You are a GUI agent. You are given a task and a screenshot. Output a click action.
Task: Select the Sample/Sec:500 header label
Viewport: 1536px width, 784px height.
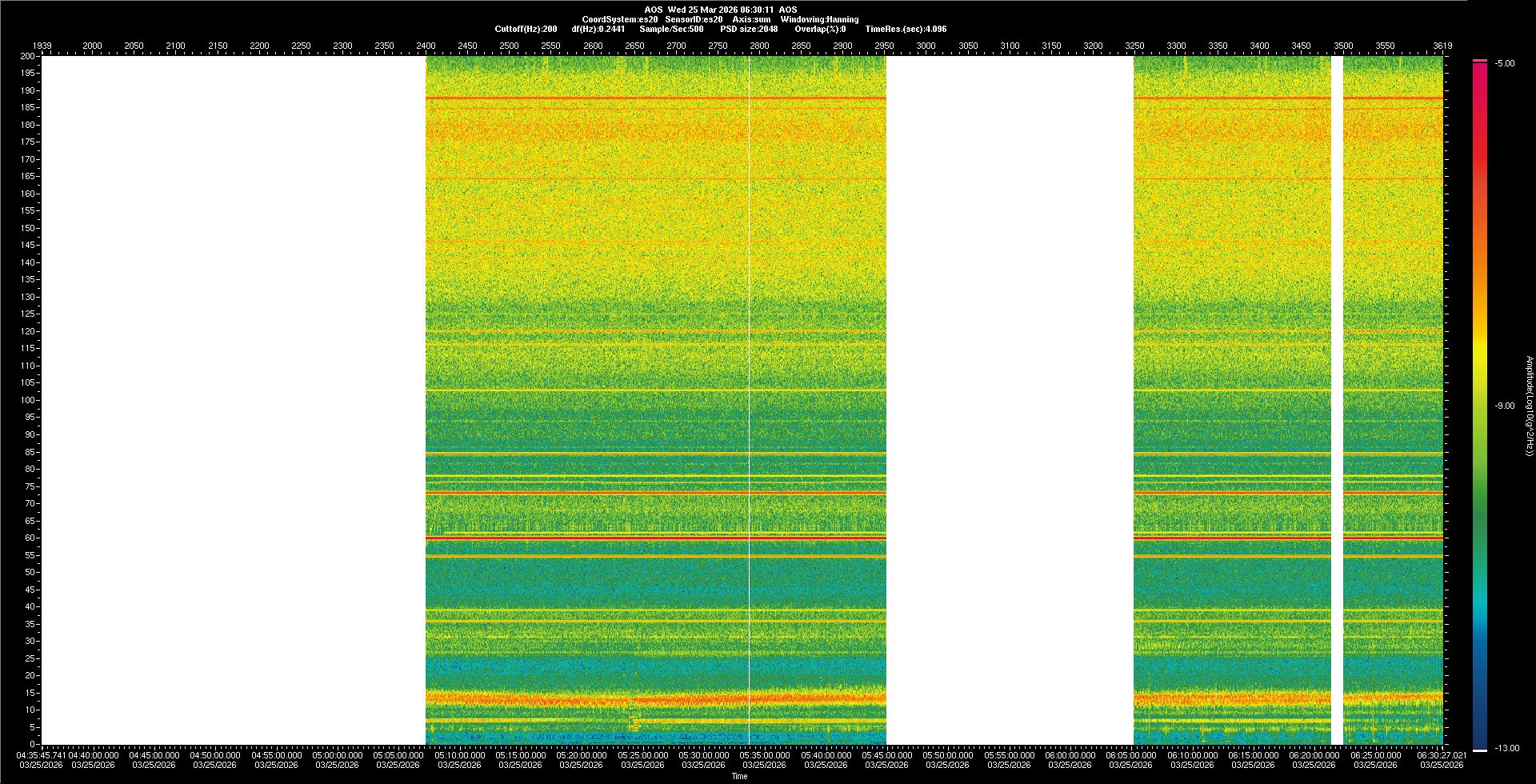coord(671,29)
